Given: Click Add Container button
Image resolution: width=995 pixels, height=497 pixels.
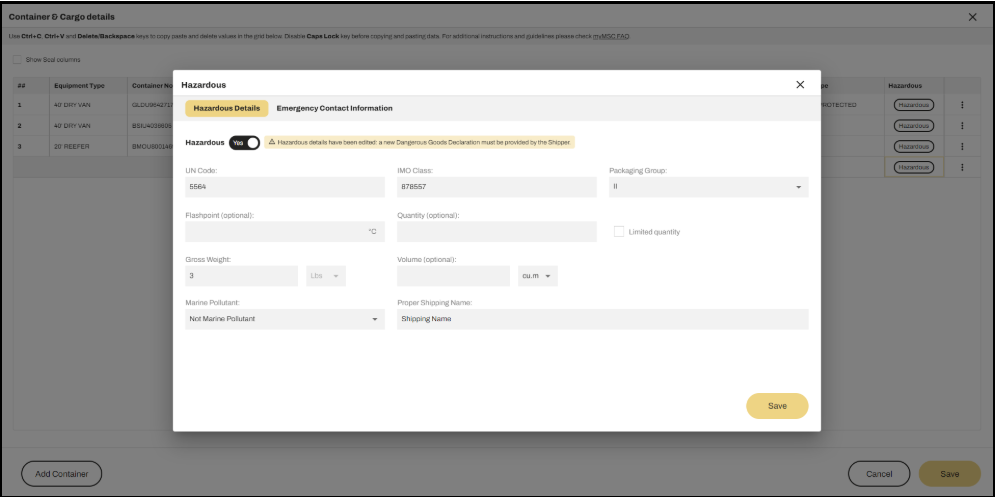Looking at the screenshot, I should tap(62, 474).
